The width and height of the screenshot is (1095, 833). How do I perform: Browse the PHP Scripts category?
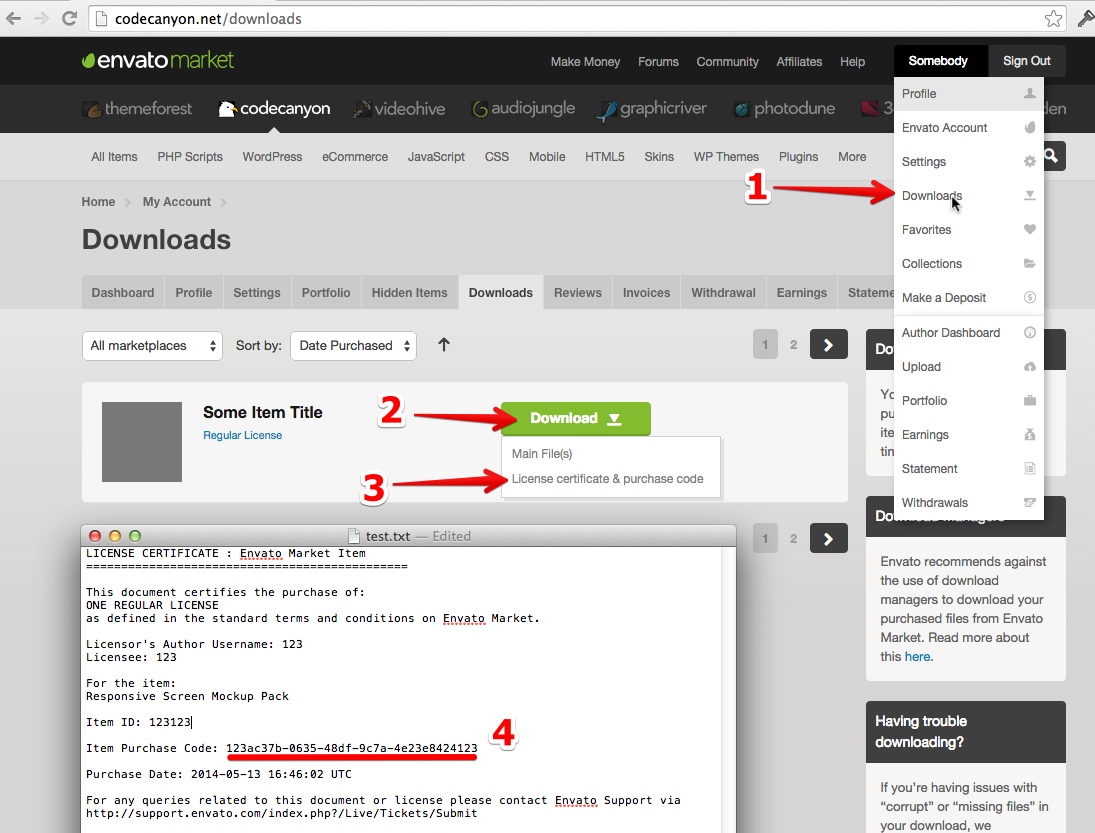(x=190, y=156)
